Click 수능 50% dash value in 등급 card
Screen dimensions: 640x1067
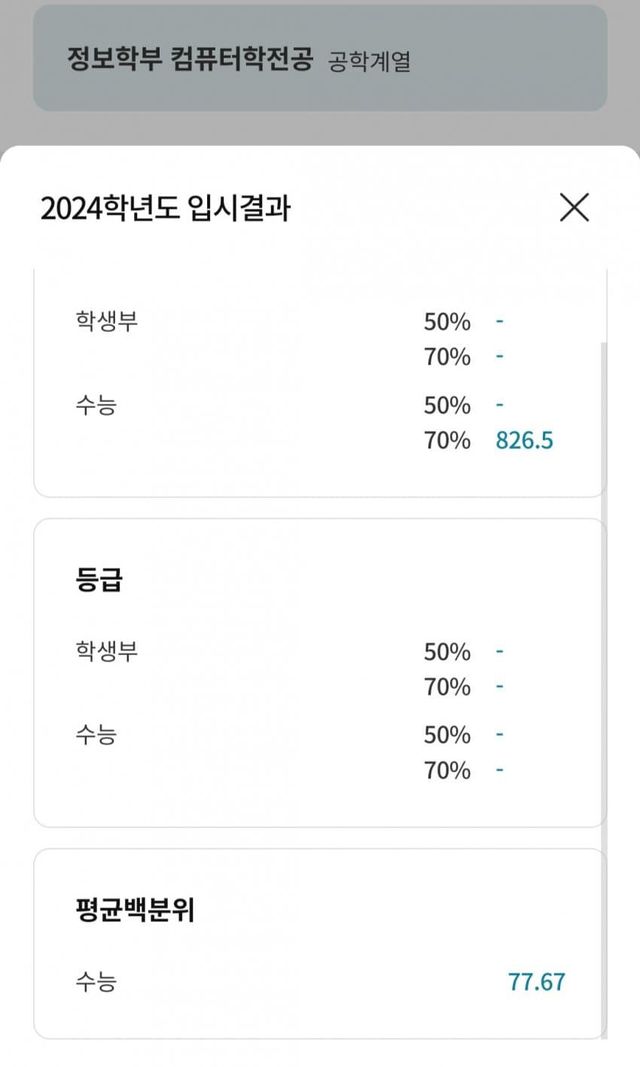pos(499,735)
